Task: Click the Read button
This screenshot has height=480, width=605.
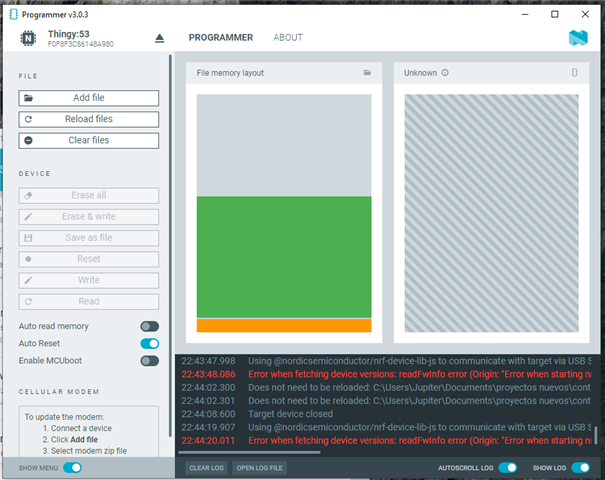Action: [x=88, y=302]
